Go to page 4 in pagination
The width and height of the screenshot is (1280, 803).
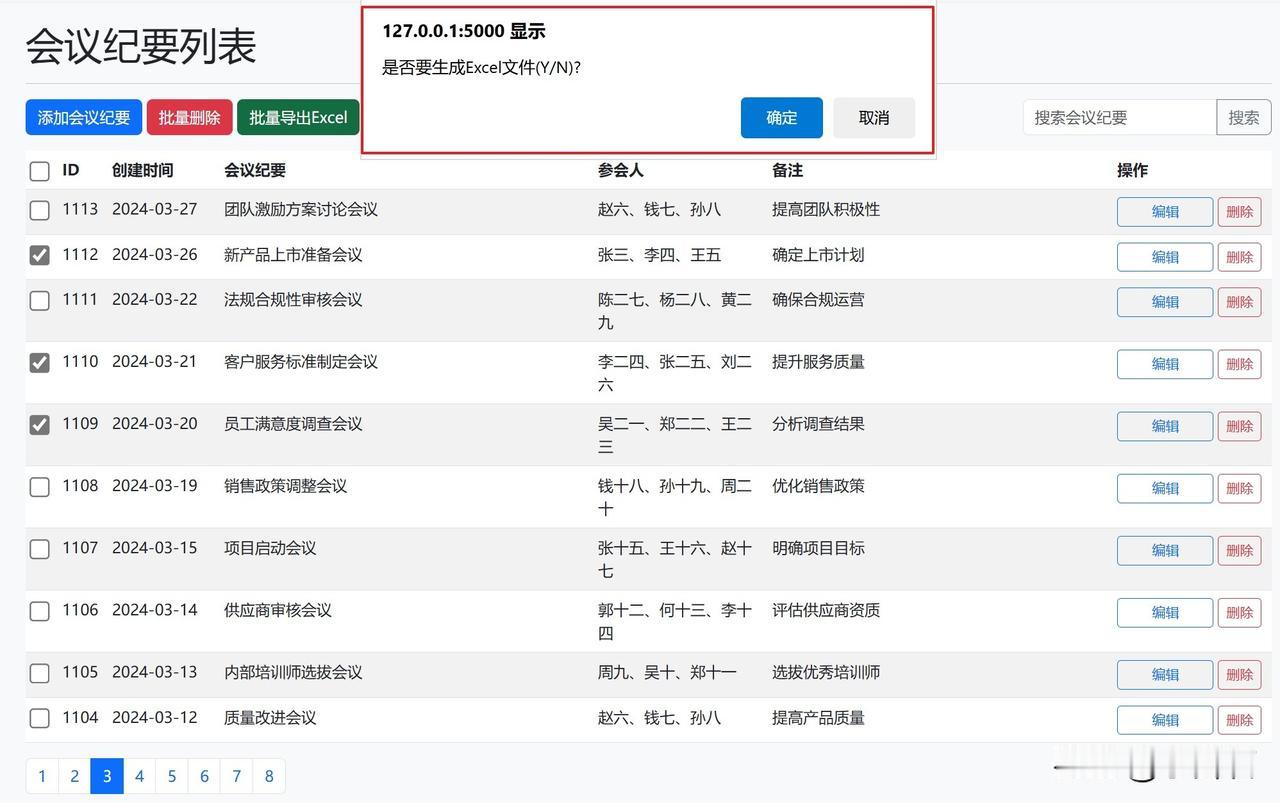pyautogui.click(x=139, y=776)
